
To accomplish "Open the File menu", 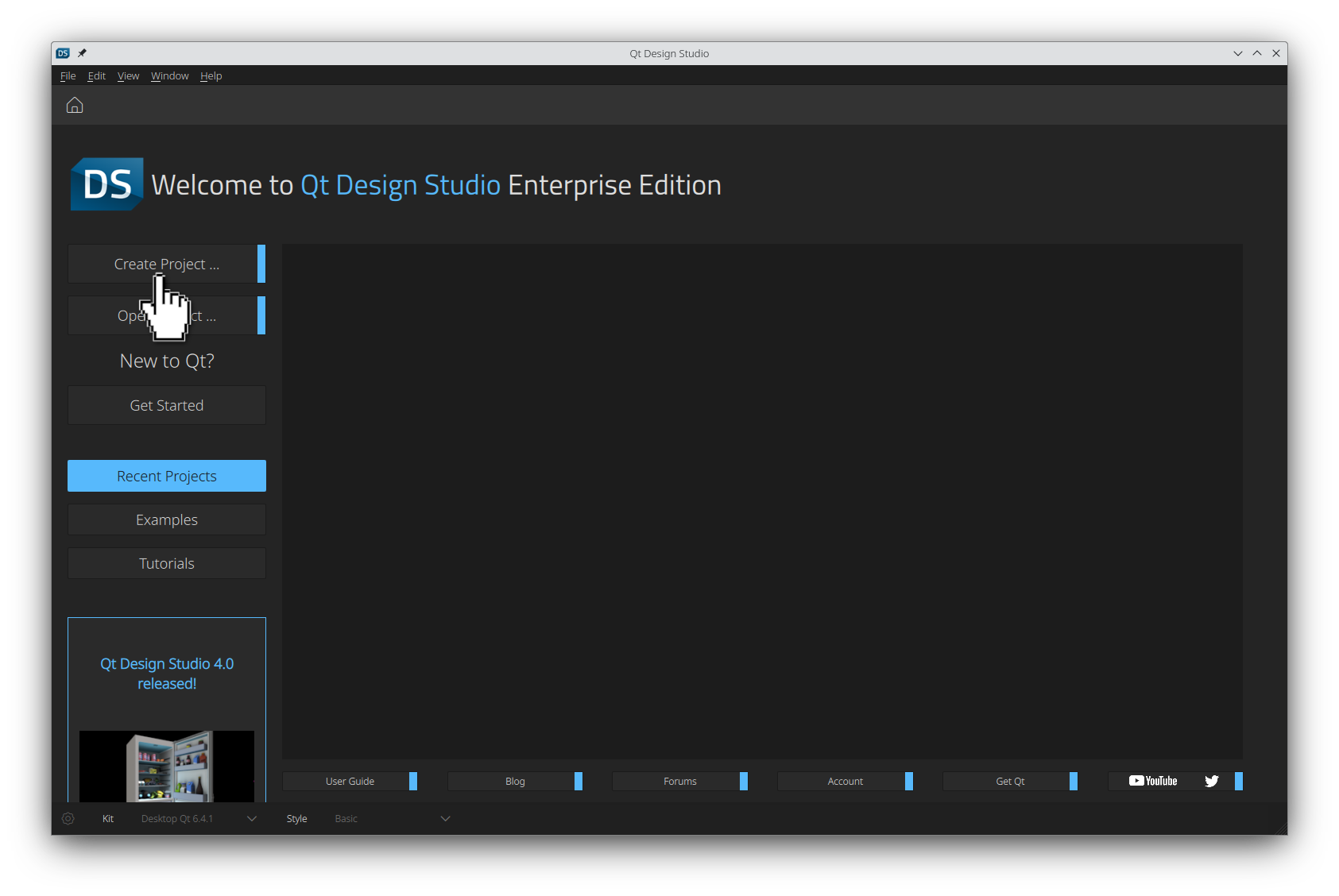I will (x=68, y=75).
